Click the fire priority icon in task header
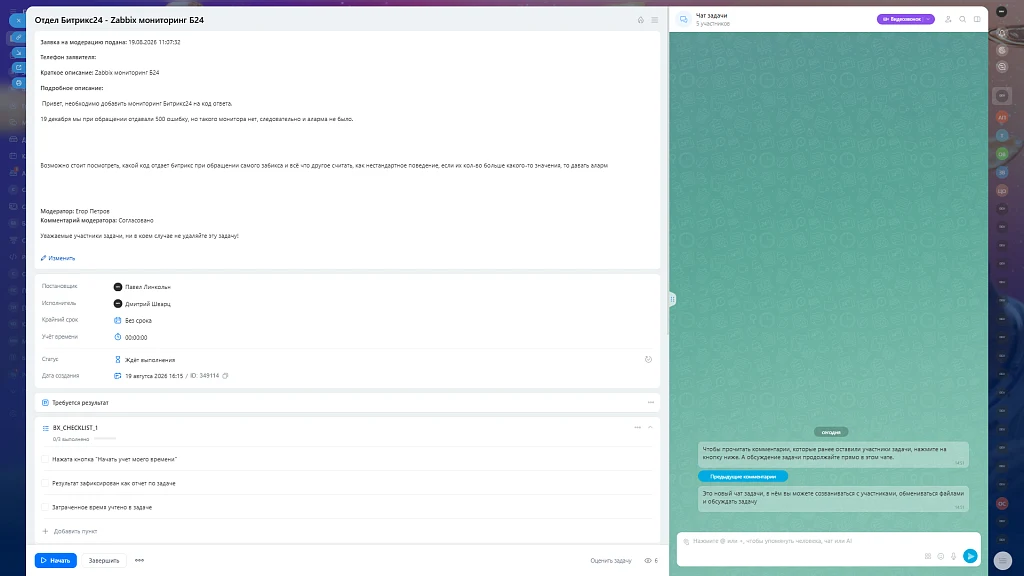Viewport: 1024px width, 576px height. click(641, 20)
